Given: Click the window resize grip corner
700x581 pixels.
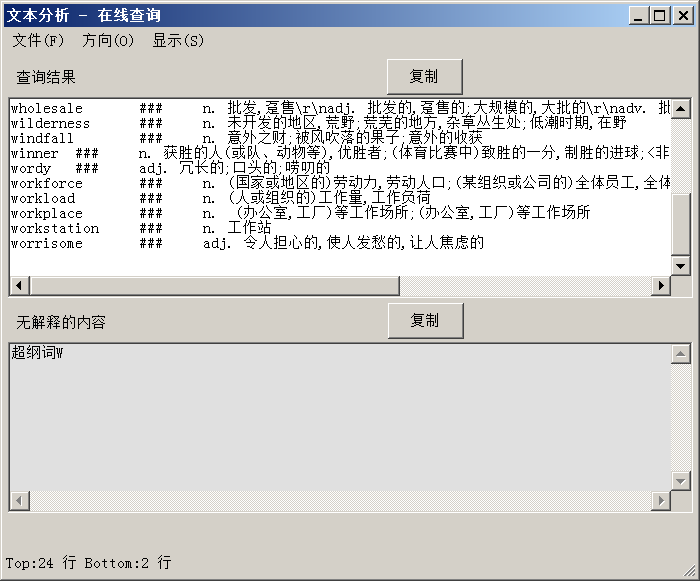Looking at the screenshot, I should coord(691,572).
